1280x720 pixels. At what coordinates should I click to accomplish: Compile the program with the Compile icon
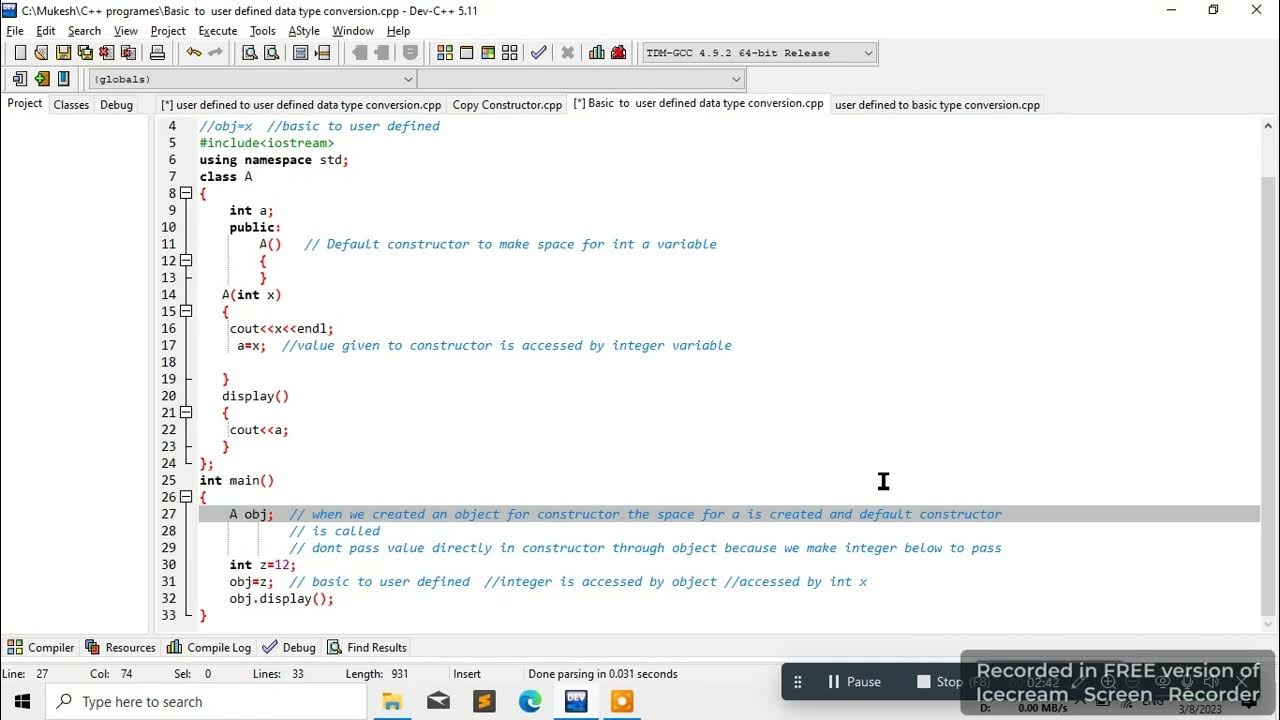pos(445,53)
